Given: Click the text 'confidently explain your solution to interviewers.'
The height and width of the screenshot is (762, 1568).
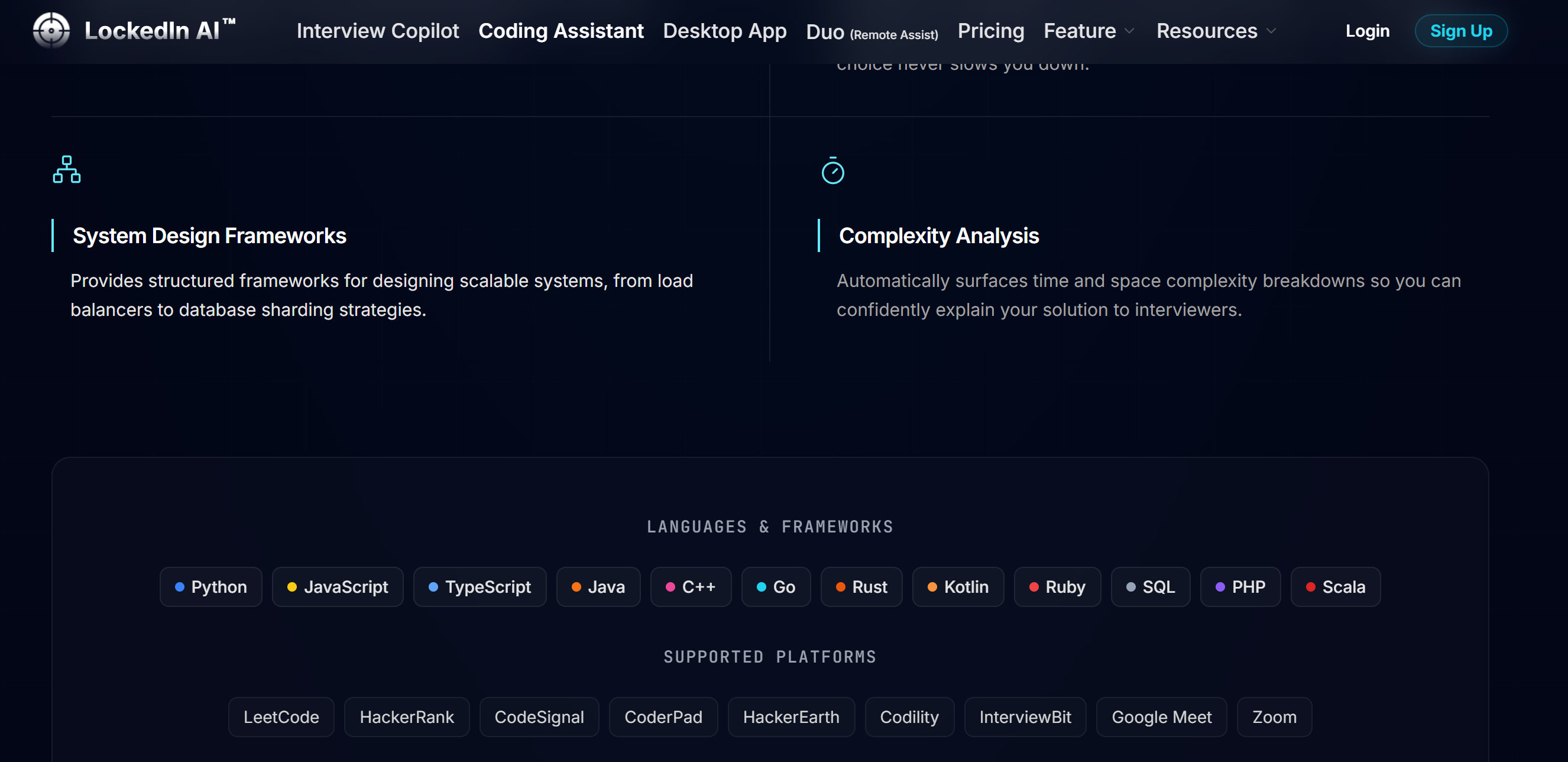Looking at the screenshot, I should [1039, 309].
